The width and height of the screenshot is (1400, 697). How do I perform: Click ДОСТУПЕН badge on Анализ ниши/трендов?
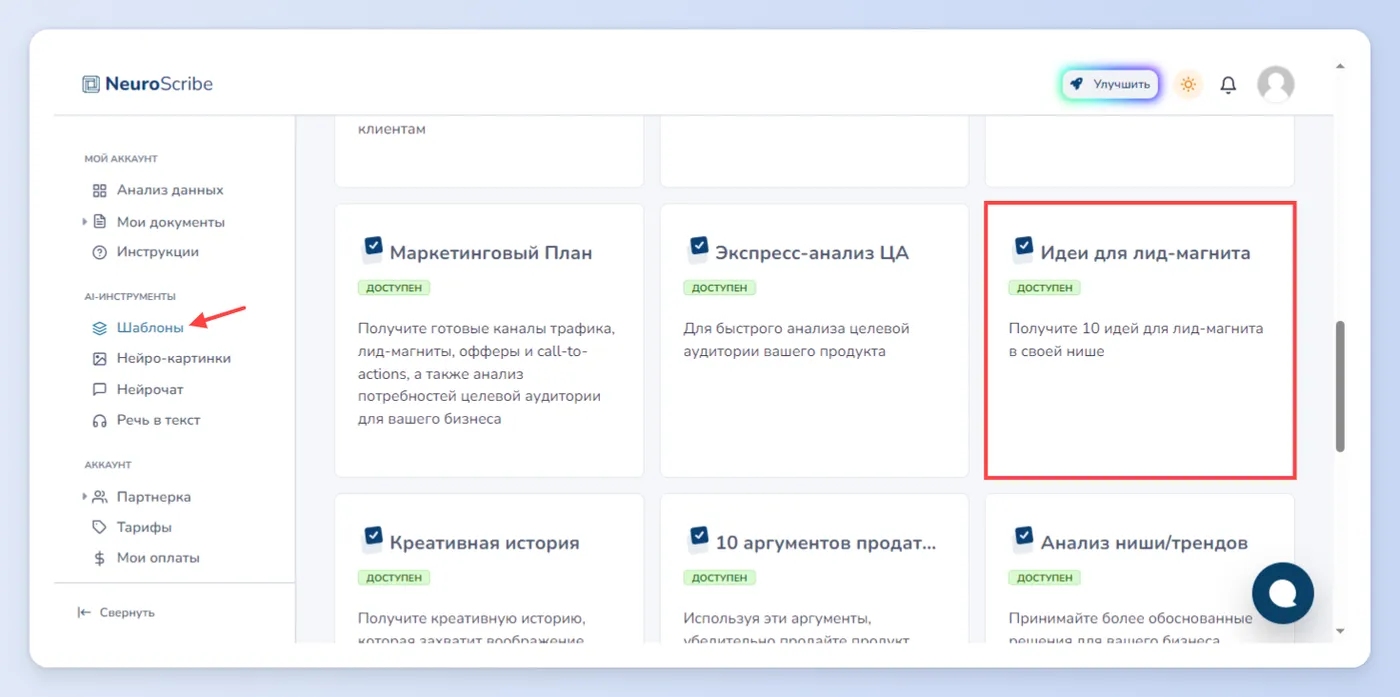[x=1045, y=578]
